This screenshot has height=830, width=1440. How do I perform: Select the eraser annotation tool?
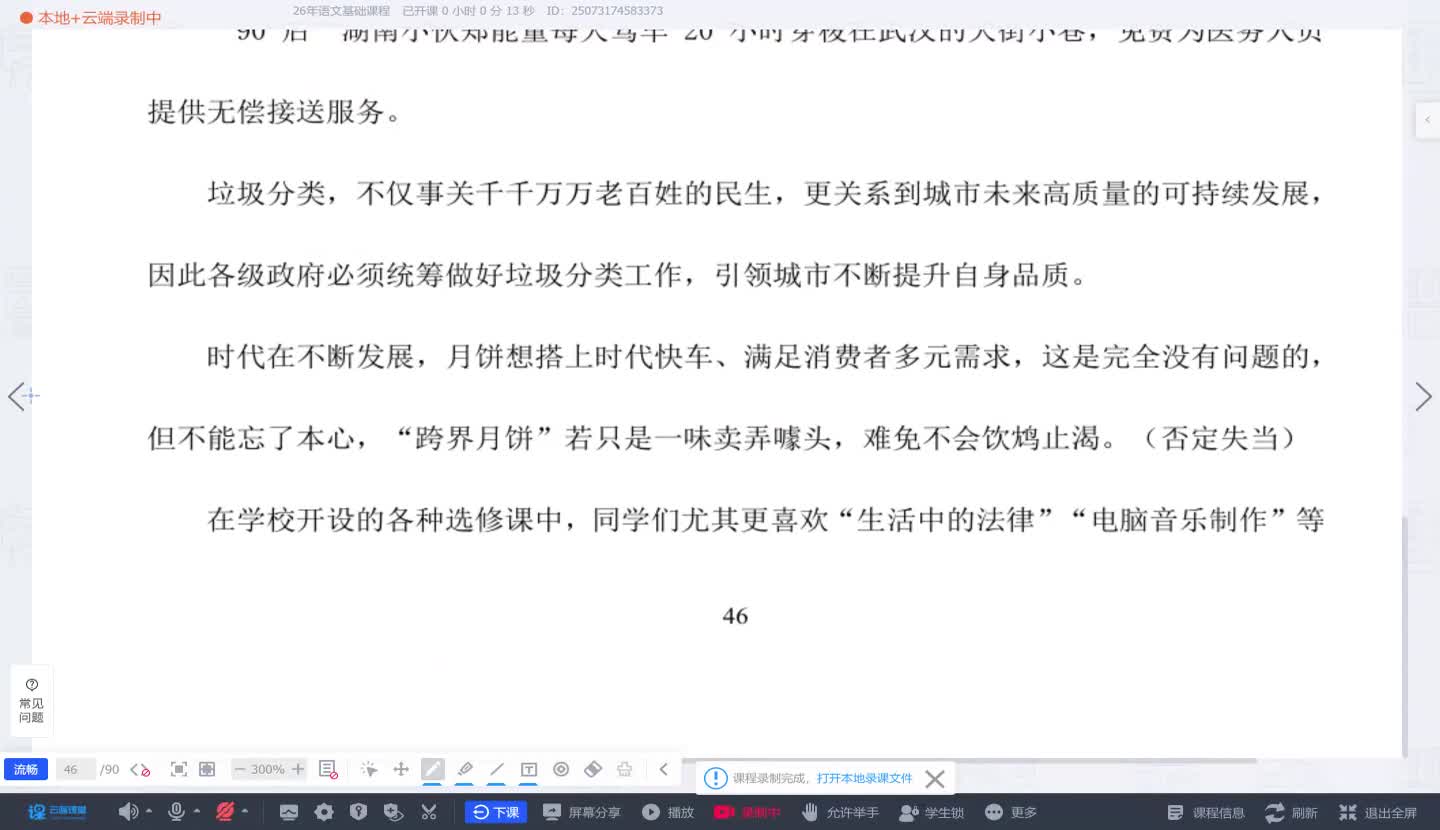tap(593, 768)
